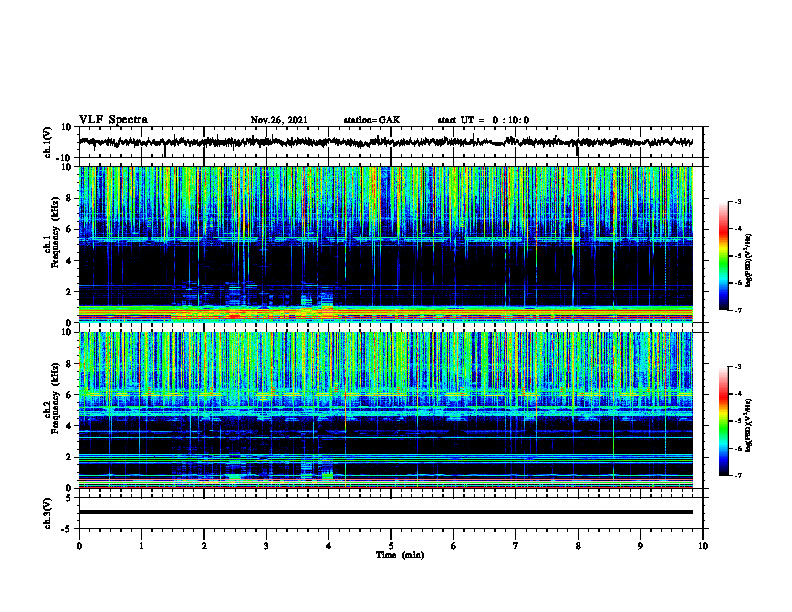Click time axis tick label "7"

(516, 546)
